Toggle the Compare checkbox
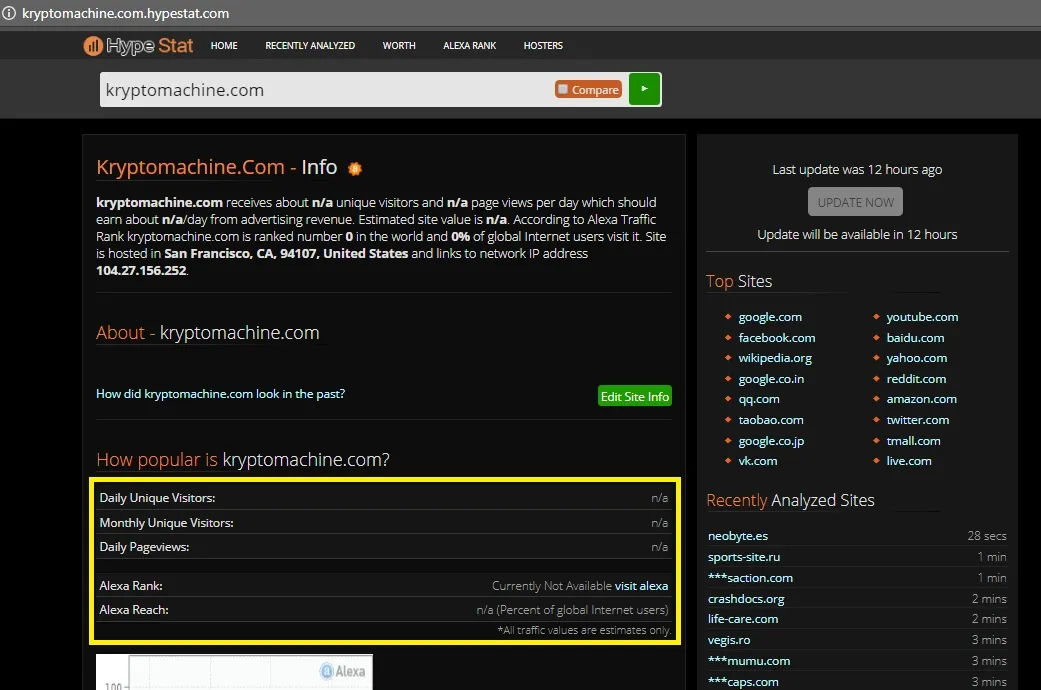 [x=563, y=89]
